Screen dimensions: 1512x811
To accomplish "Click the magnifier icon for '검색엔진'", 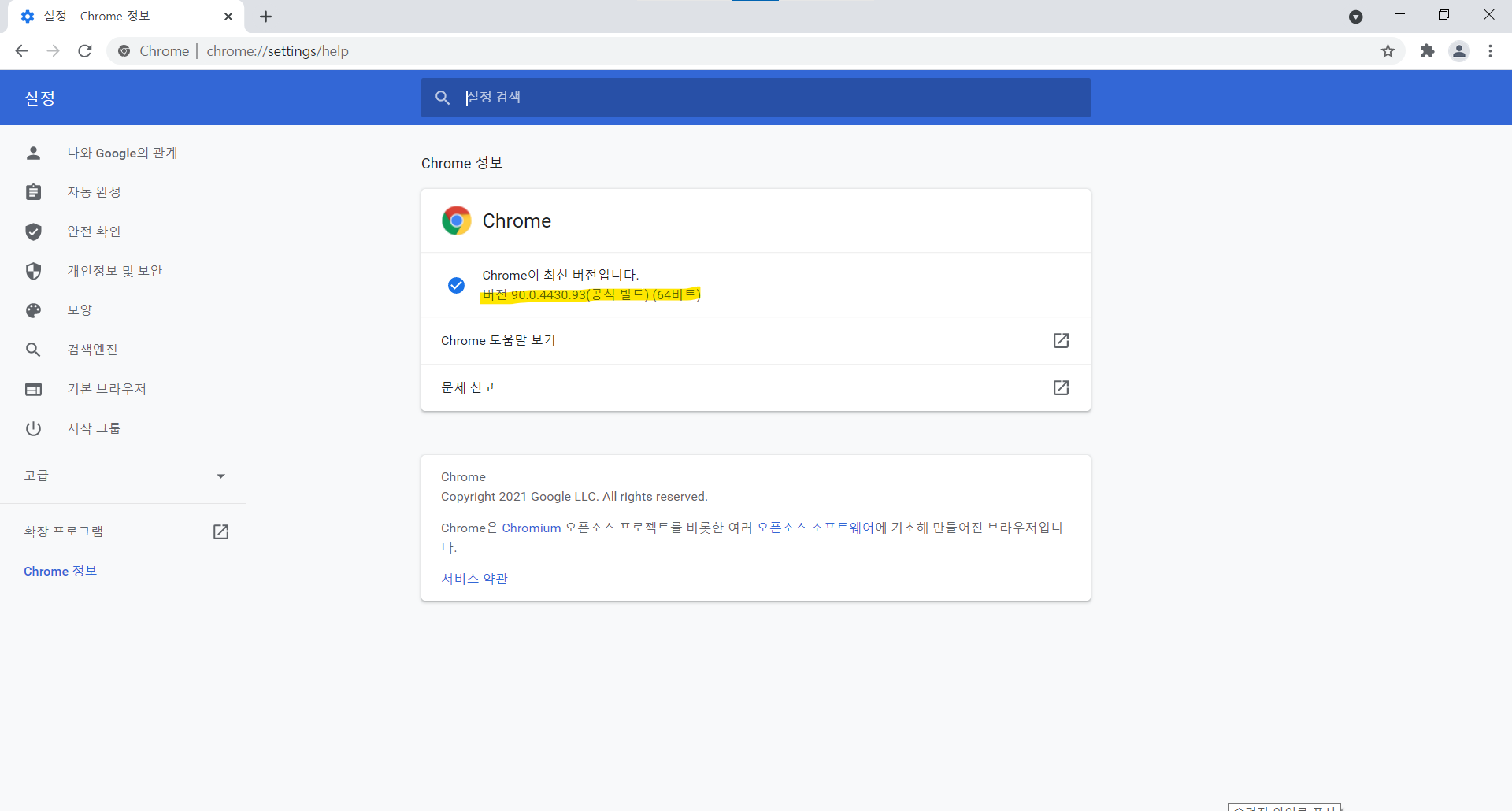I will (x=33, y=350).
